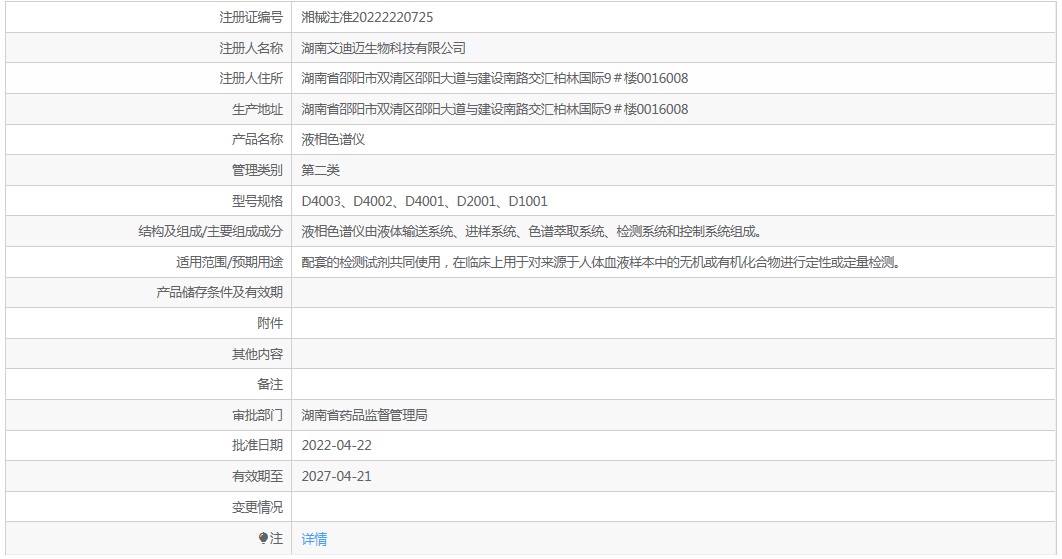Image resolution: width=1062 pixels, height=559 pixels.
Task: Click the 备注 label
Action: (x=270, y=384)
